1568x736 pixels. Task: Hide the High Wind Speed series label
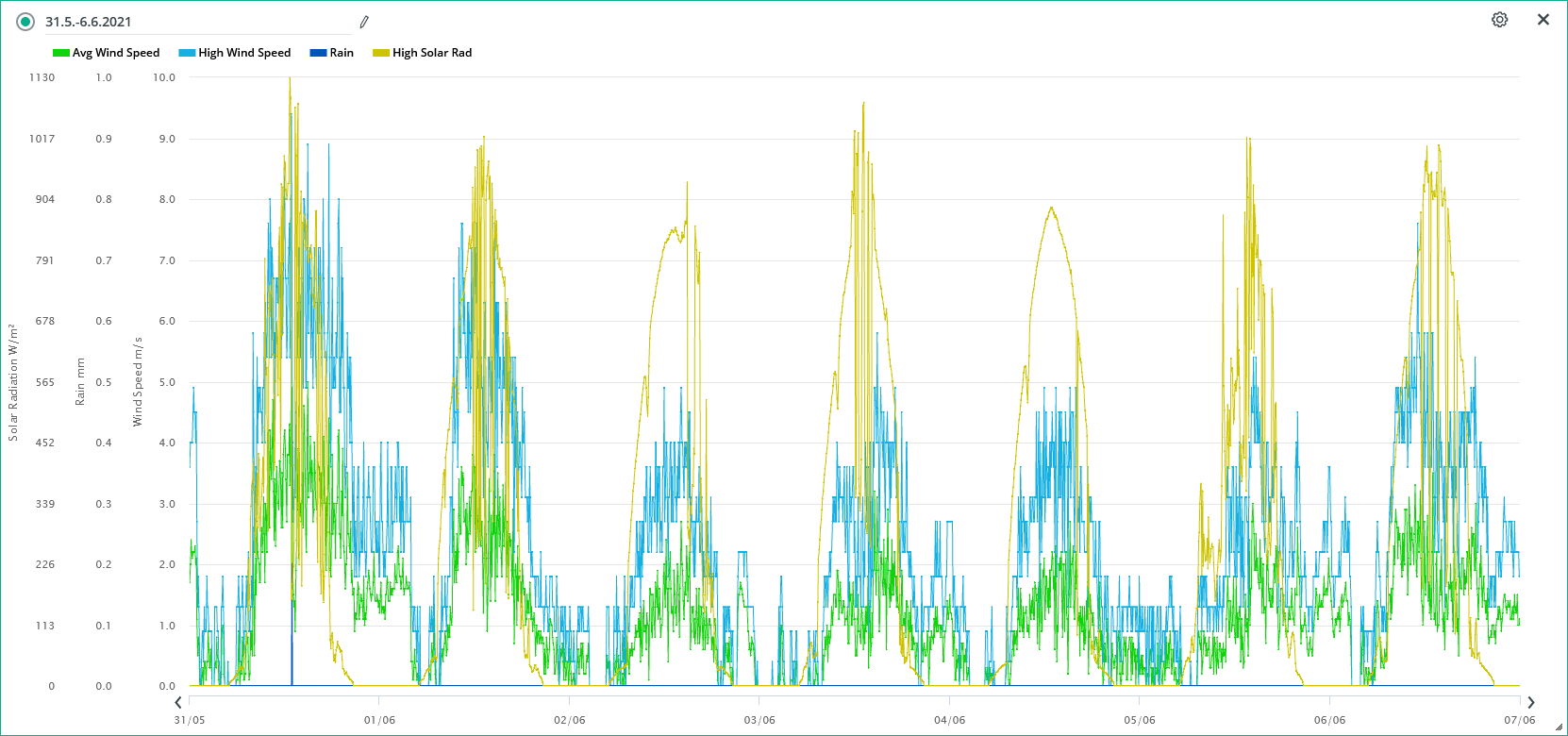244,53
